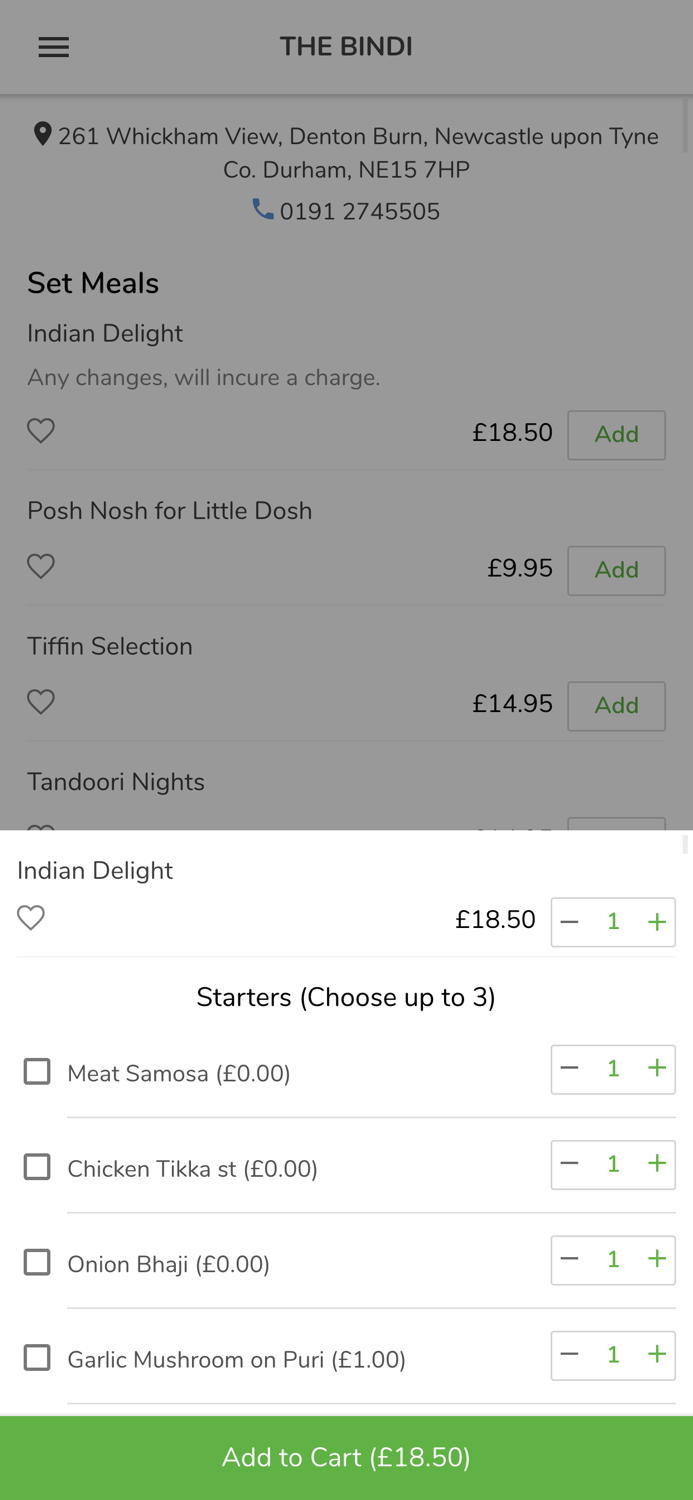
Task: Add Tiffin Selection to order
Action: coord(616,706)
